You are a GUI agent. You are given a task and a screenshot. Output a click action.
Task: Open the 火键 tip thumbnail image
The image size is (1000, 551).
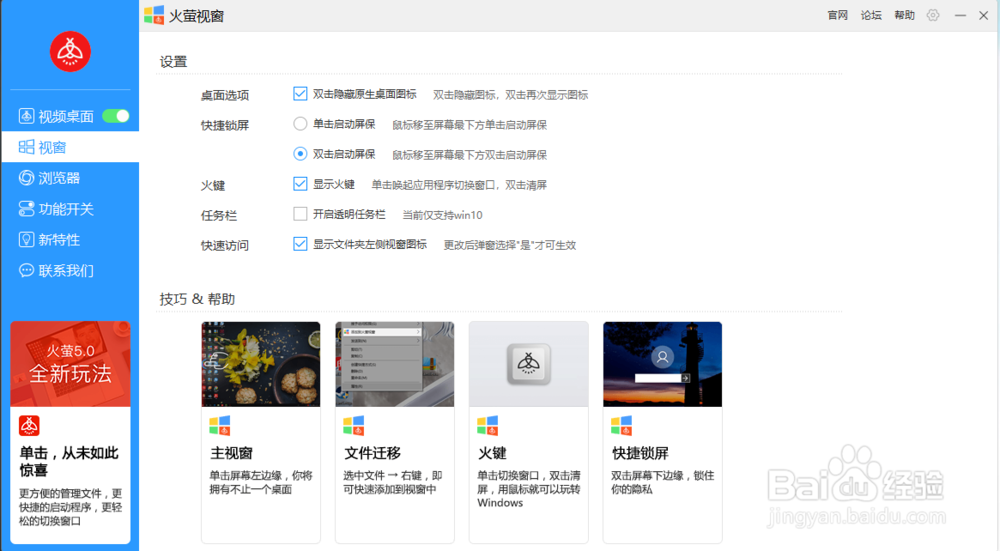tap(529, 364)
